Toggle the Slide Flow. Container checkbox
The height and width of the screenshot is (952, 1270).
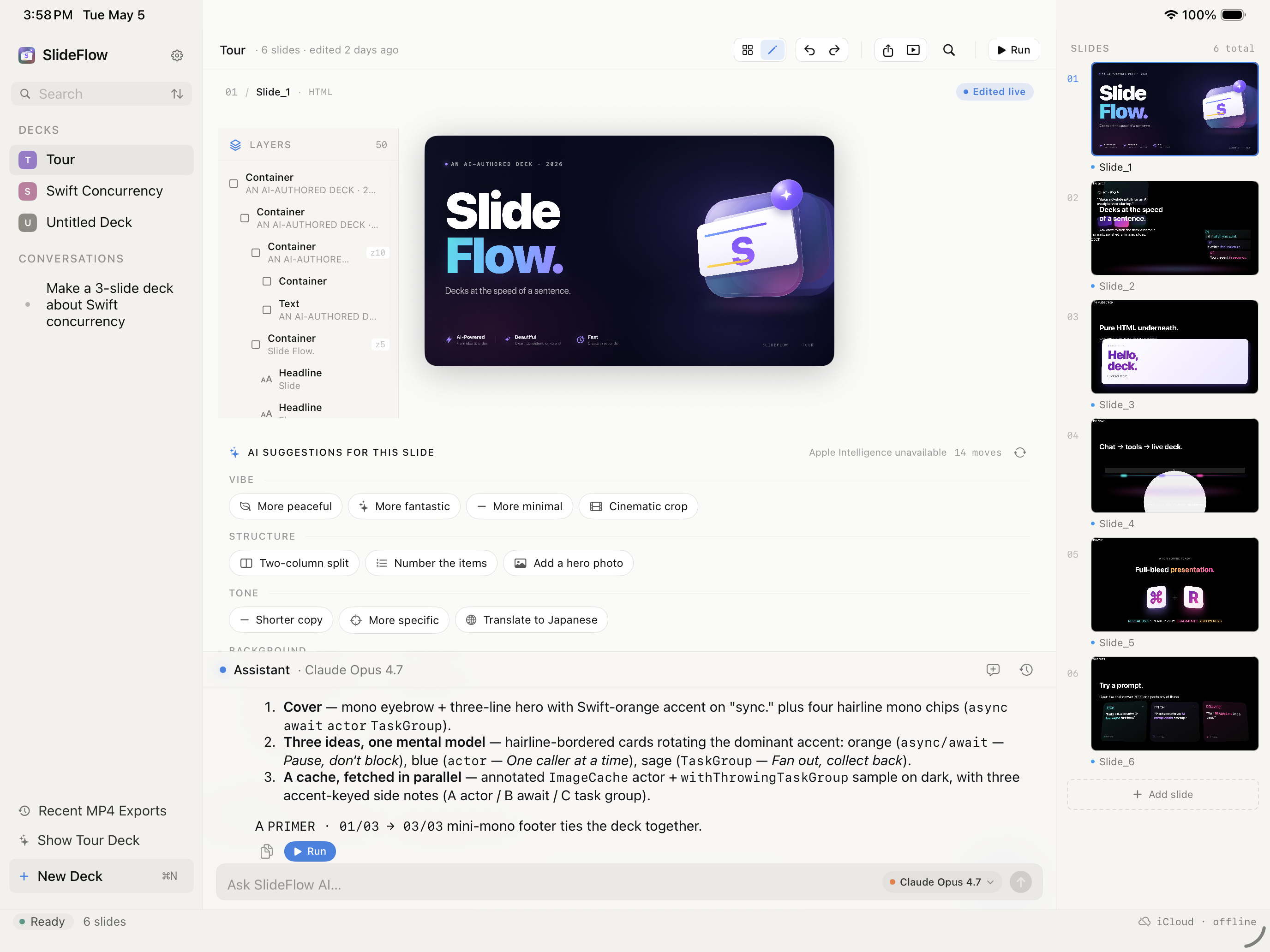click(256, 344)
